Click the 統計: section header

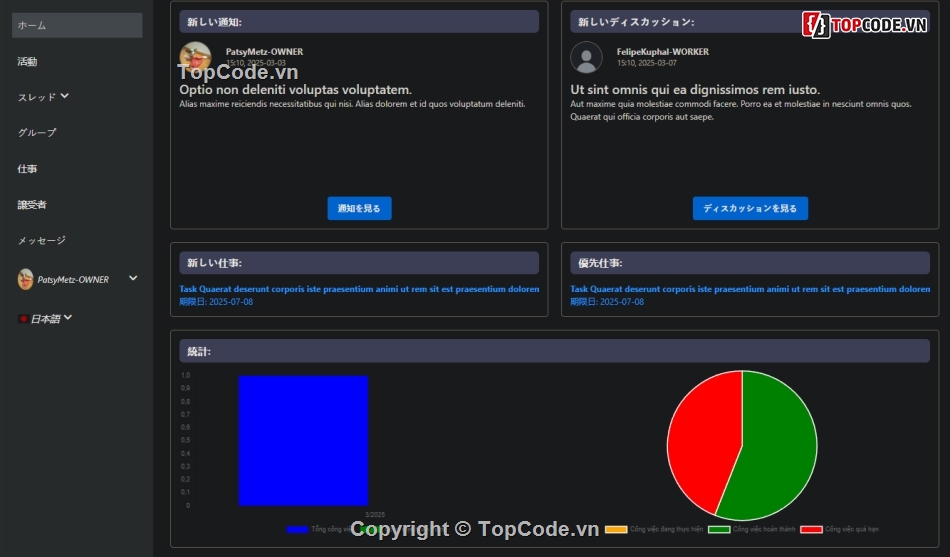pyautogui.click(x=554, y=352)
